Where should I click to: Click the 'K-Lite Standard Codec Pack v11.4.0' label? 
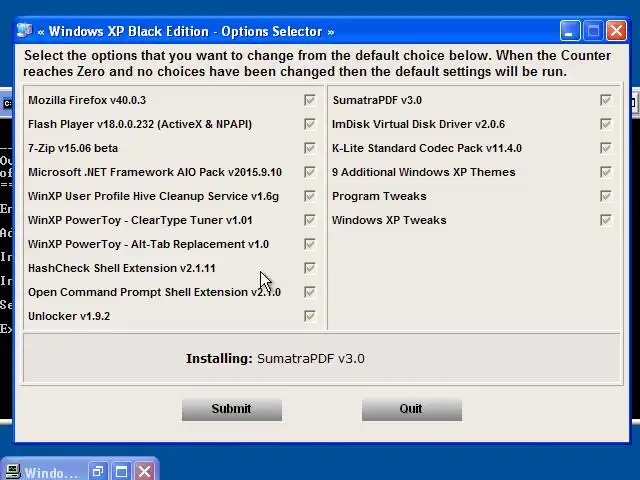tap(427, 148)
